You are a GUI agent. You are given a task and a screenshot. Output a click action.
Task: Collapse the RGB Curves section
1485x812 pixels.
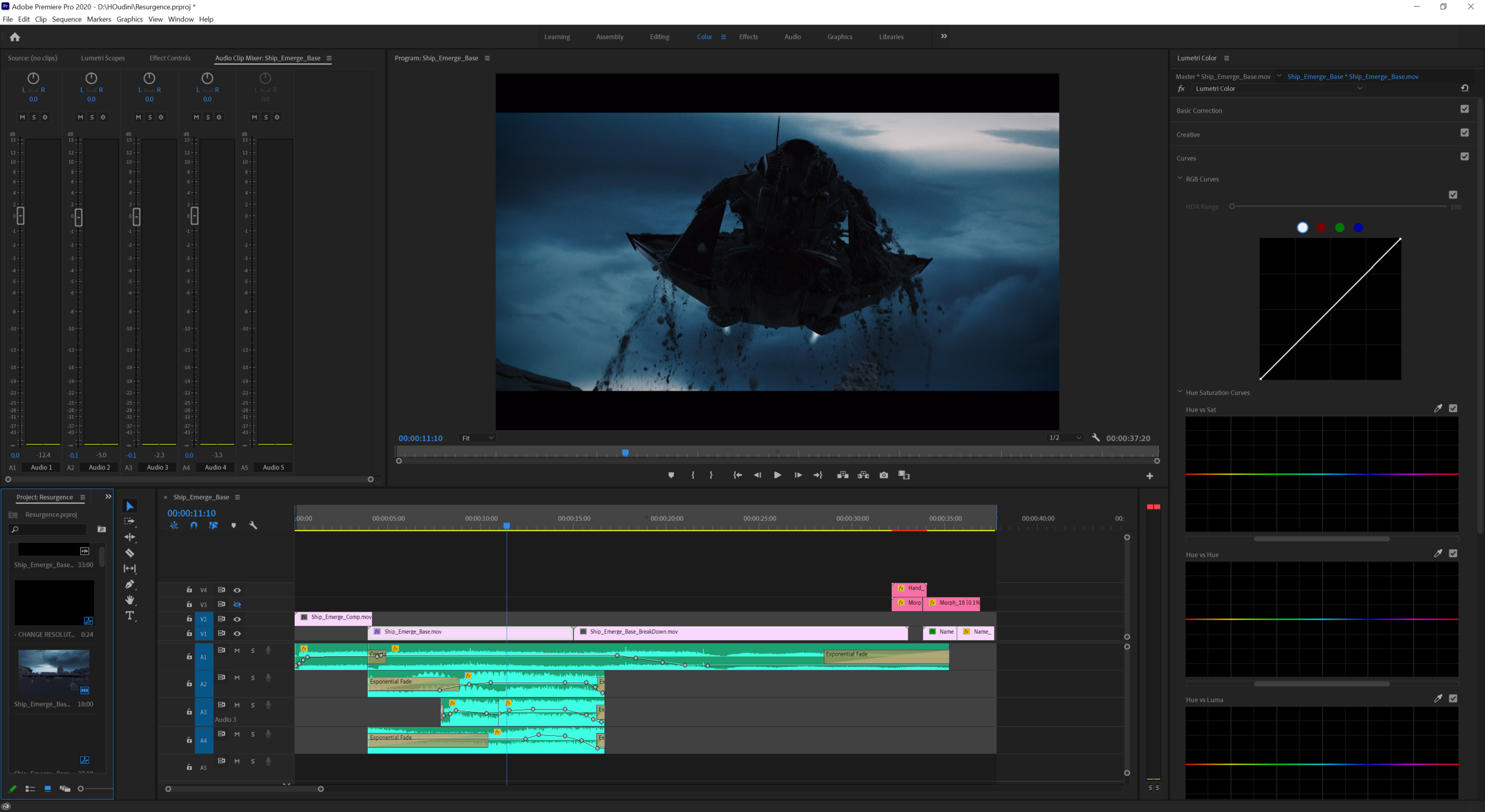click(1180, 179)
